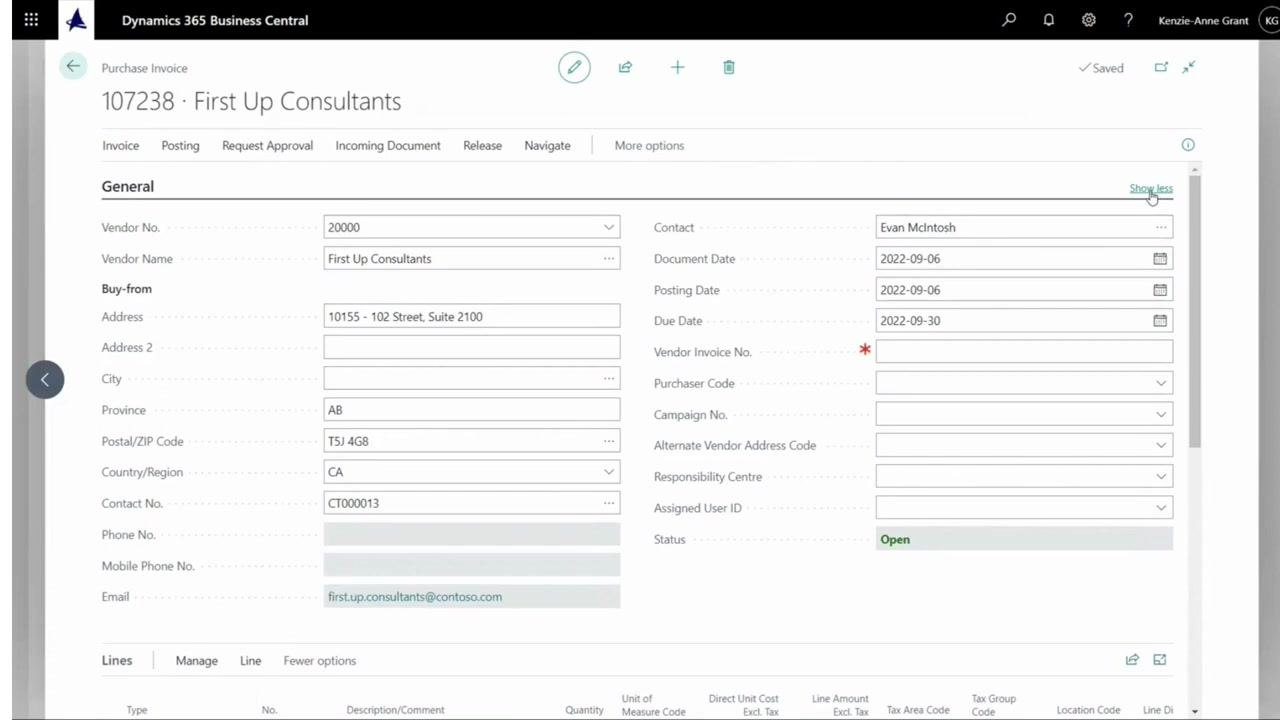Expand Alternate Vendor Address Code dropdown
This screenshot has width=1280, height=720.
click(1161, 446)
